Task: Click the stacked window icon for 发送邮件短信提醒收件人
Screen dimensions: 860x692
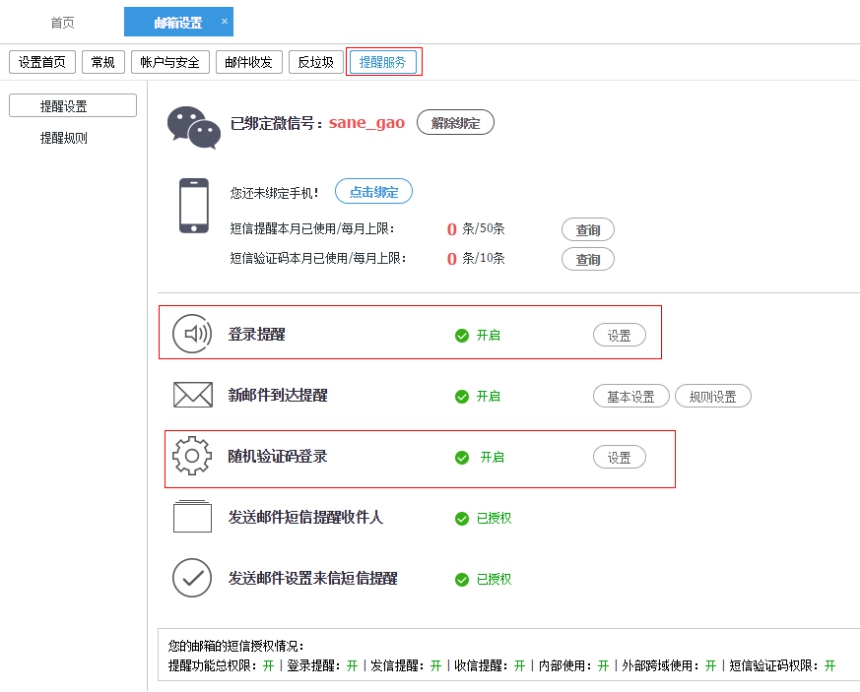Action: click(x=193, y=516)
